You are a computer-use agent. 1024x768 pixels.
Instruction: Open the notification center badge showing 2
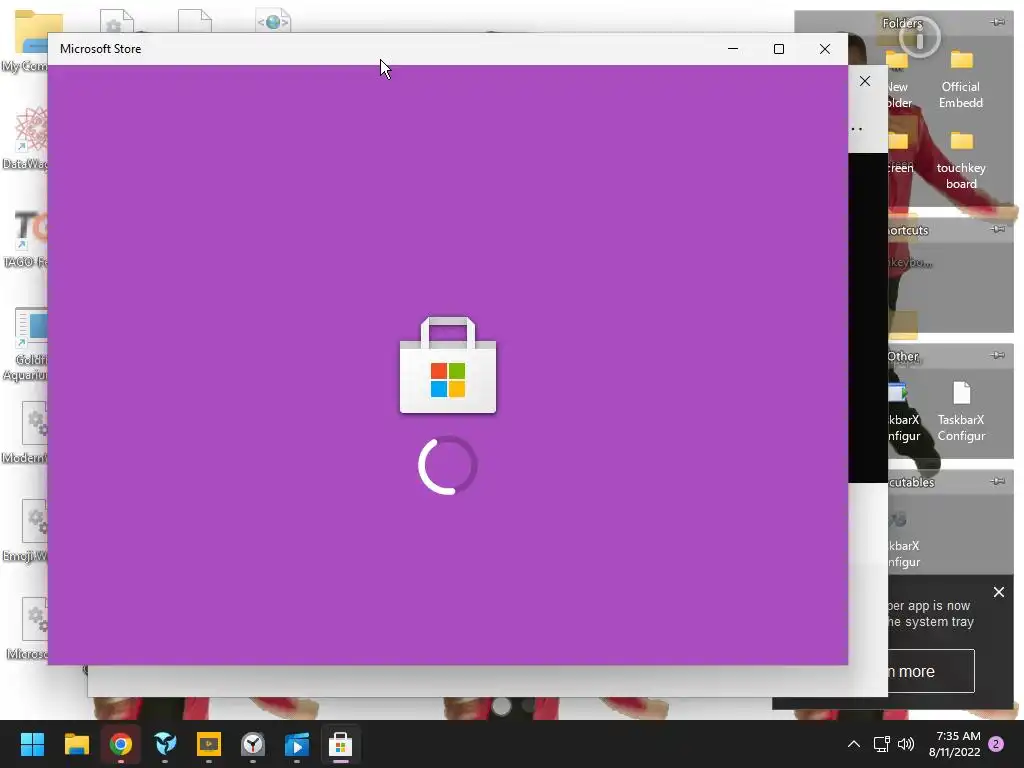996,744
